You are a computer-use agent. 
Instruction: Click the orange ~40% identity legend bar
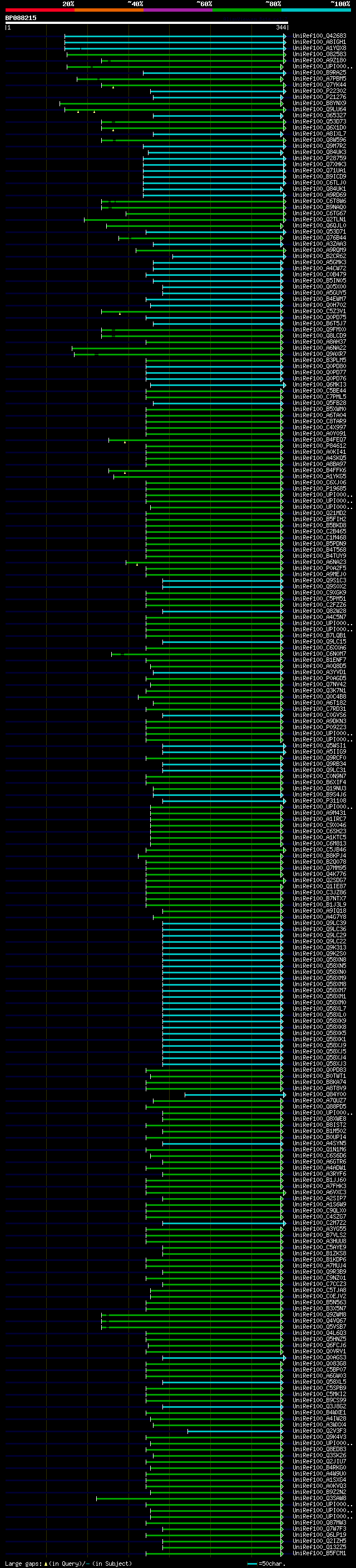109,10
